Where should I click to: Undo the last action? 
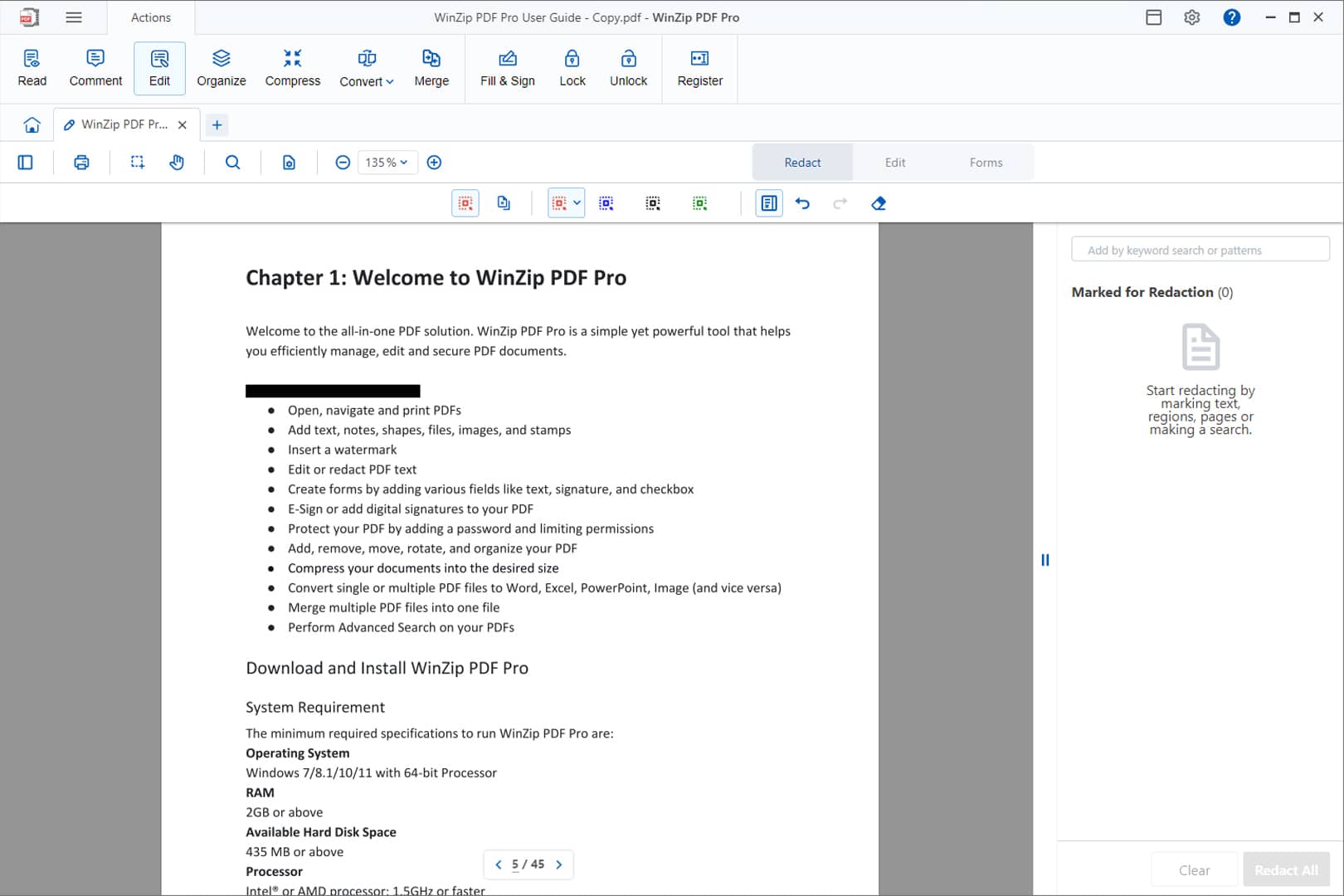pyautogui.click(x=802, y=203)
